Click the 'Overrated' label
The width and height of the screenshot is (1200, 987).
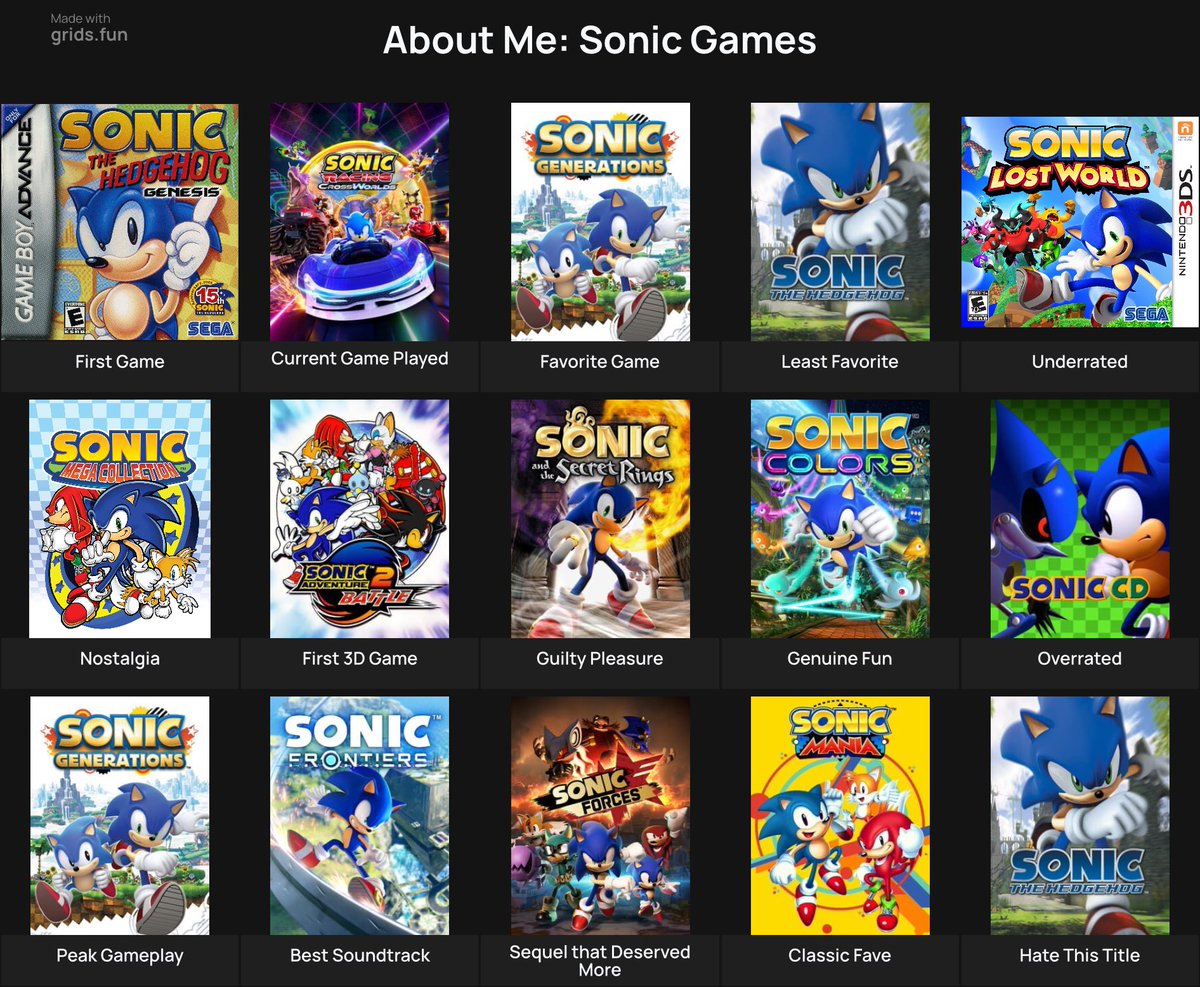1080,659
